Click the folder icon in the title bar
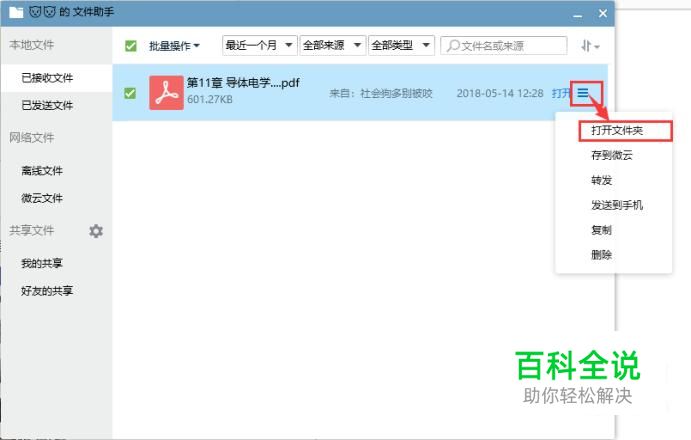691x440 pixels. tap(16, 12)
